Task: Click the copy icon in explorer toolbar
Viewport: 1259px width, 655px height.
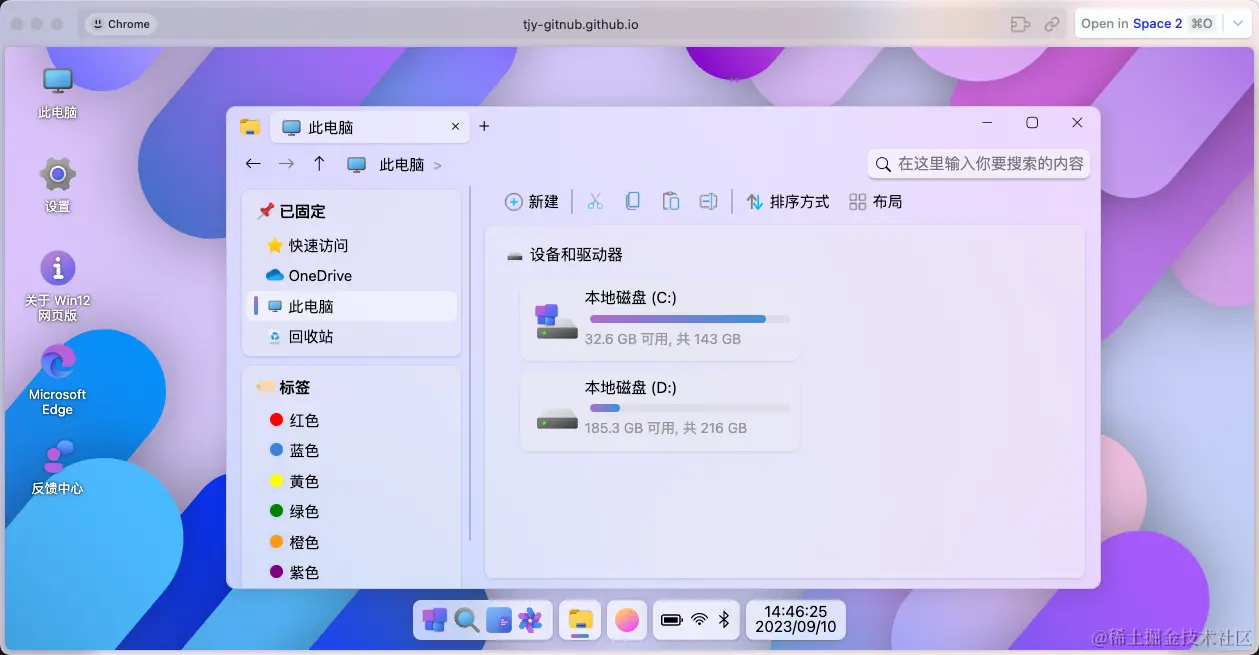Action: coord(633,201)
